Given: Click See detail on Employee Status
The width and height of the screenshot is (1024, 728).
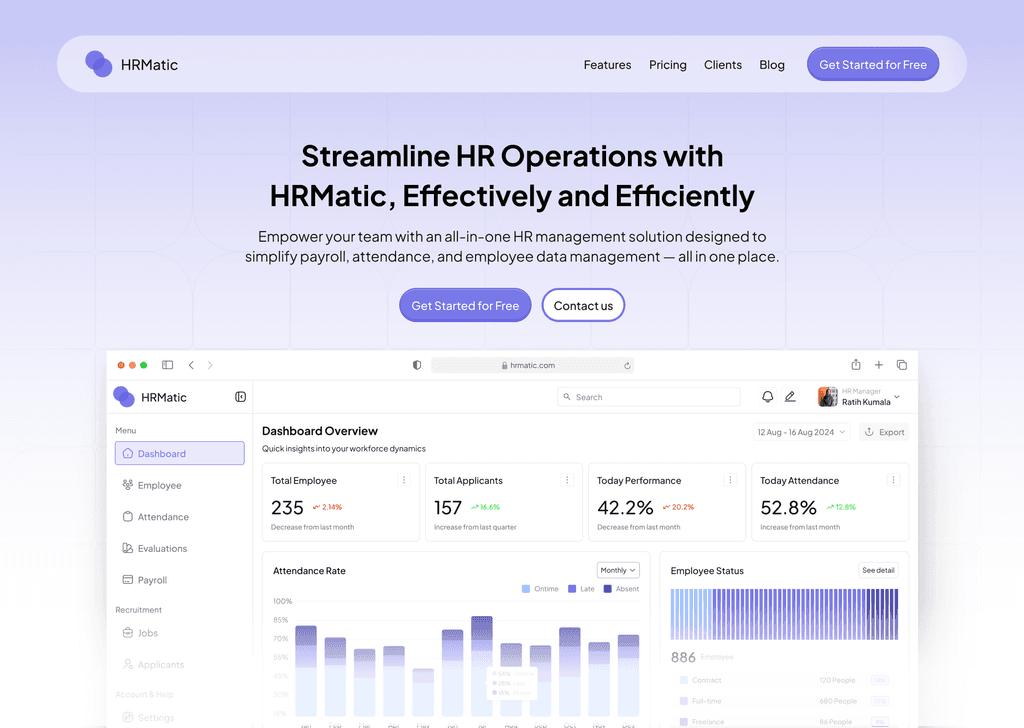Looking at the screenshot, I should tap(878, 570).
